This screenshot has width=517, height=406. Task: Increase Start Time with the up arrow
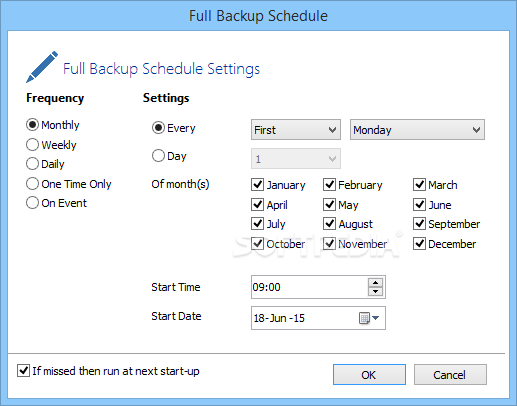pos(376,283)
